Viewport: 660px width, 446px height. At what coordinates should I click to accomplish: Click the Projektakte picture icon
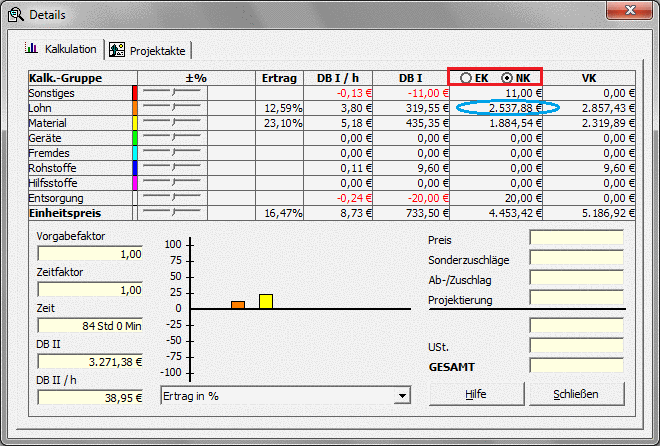click(x=117, y=50)
